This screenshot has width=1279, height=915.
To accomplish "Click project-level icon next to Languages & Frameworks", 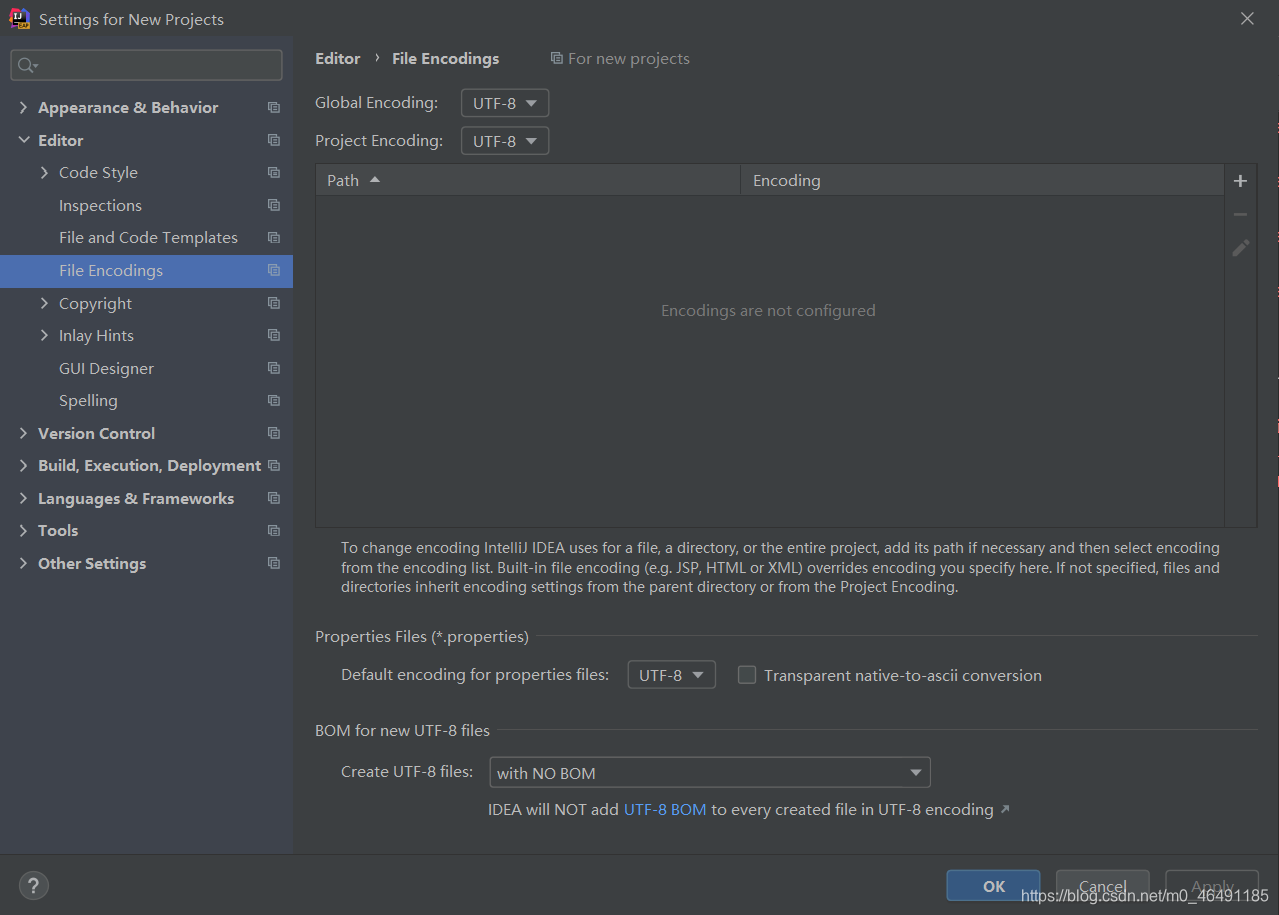I will [x=273, y=498].
